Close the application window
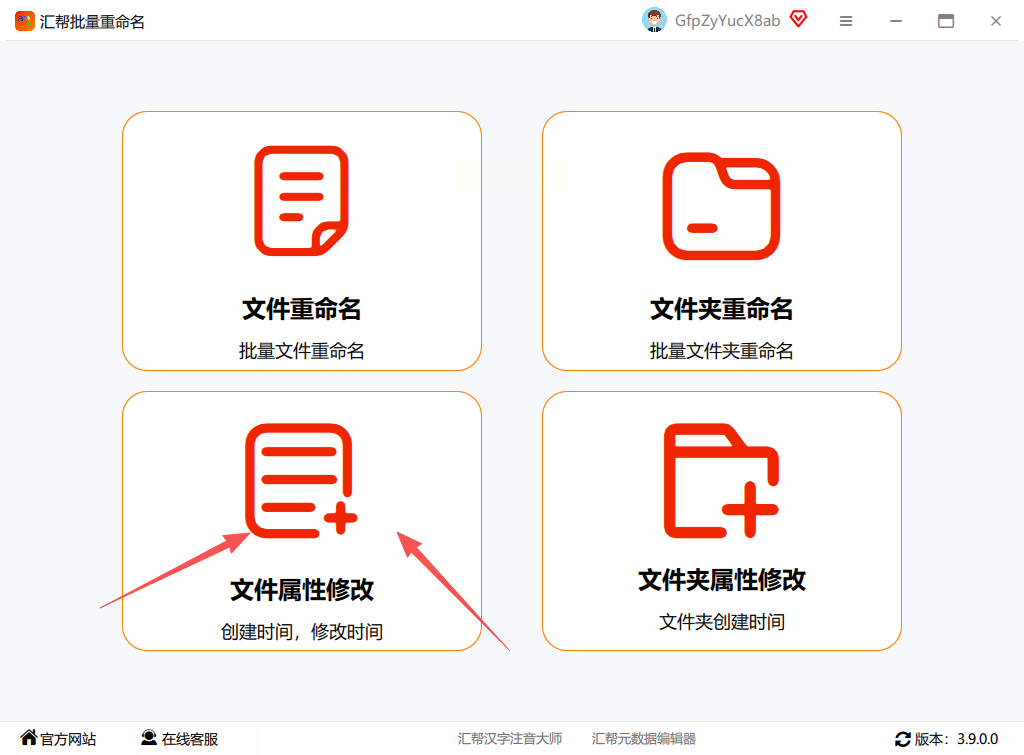 [x=996, y=22]
